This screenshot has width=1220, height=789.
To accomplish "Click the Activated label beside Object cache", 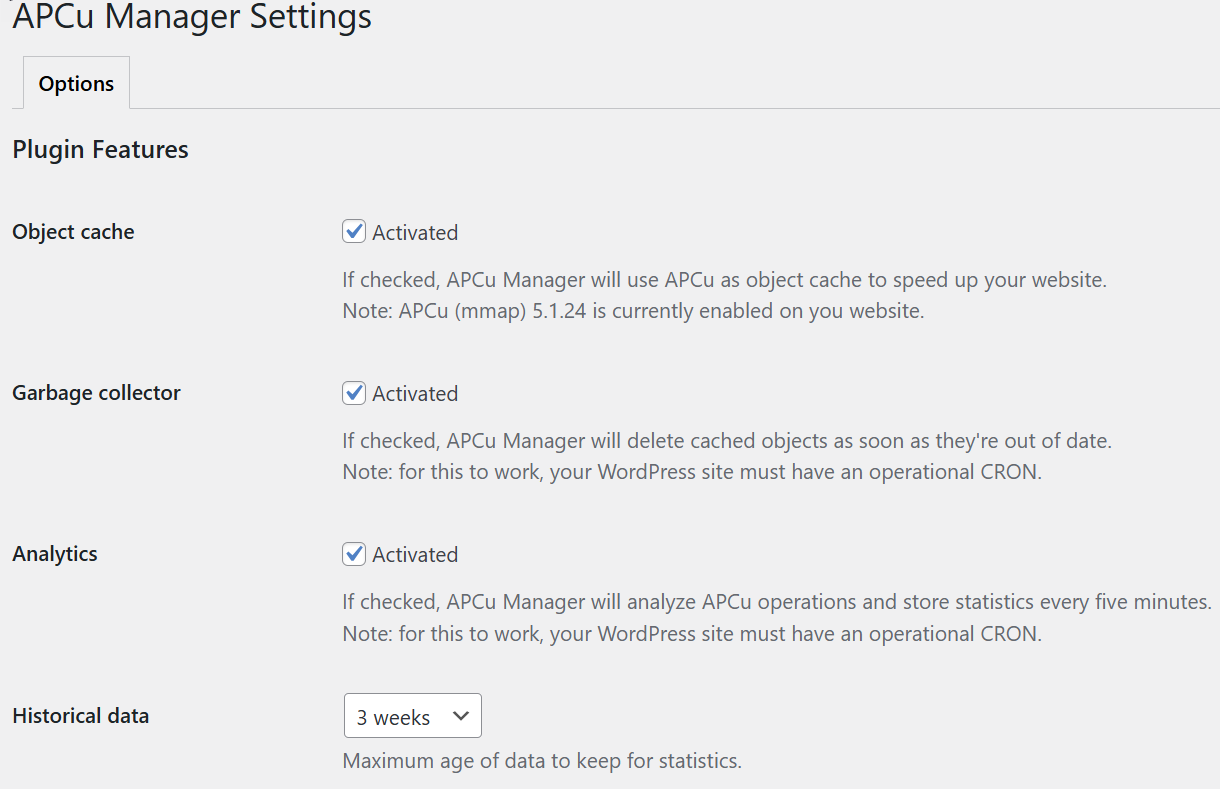I will 415,233.
